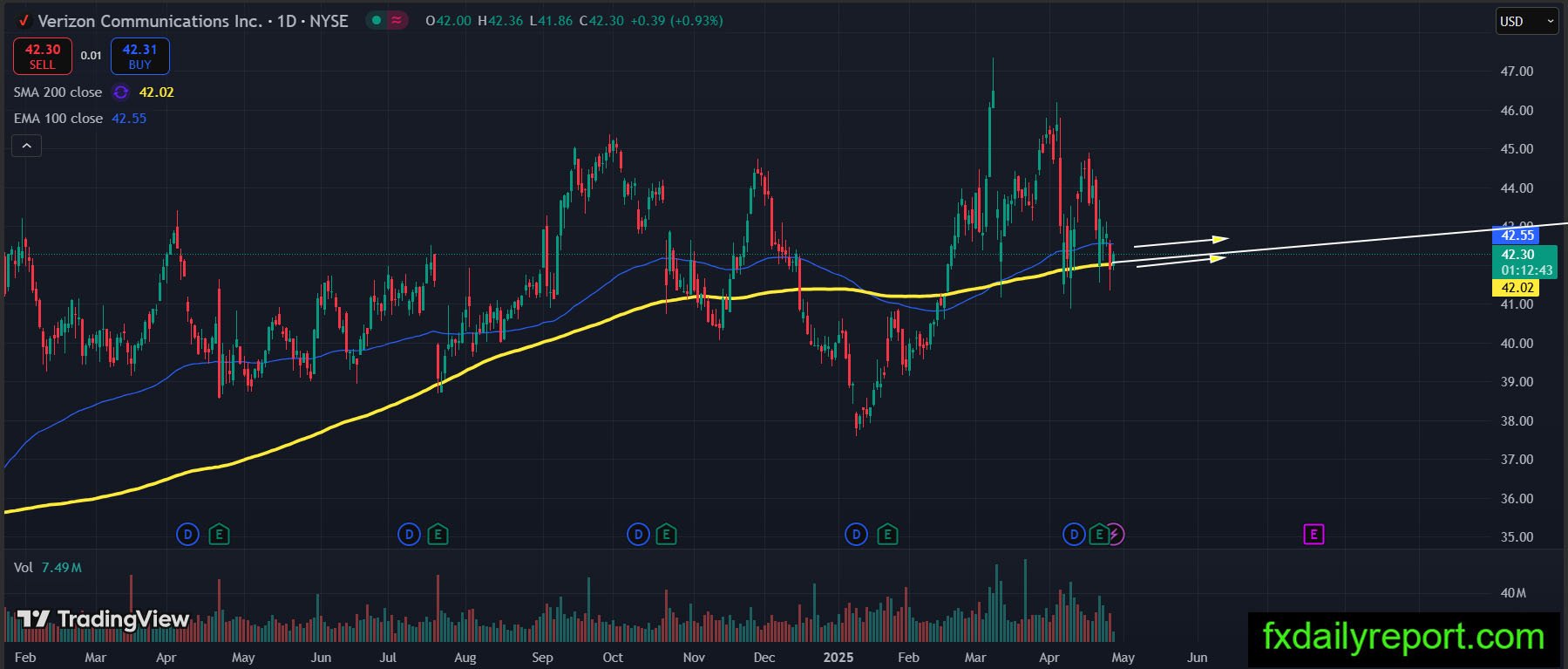The width and height of the screenshot is (1568, 669).
Task: Click the 42.31 BUY button
Action: (139, 57)
